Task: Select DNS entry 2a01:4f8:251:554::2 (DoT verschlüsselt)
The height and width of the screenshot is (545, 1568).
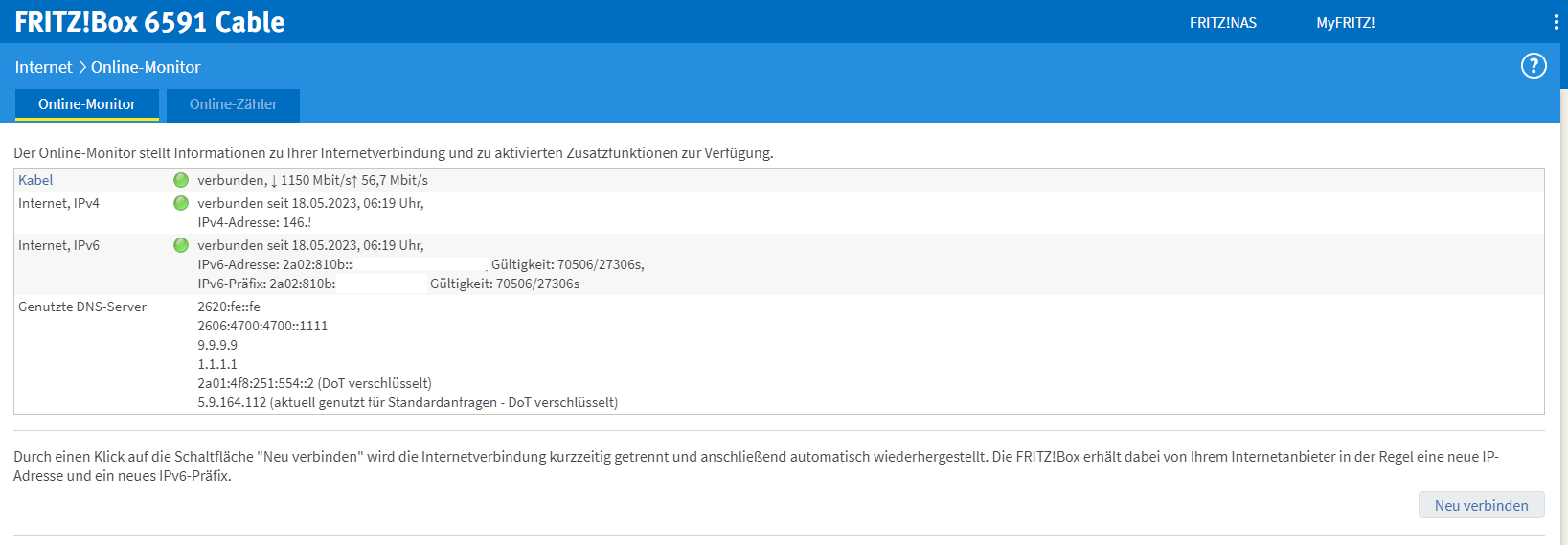Action: coord(314,383)
